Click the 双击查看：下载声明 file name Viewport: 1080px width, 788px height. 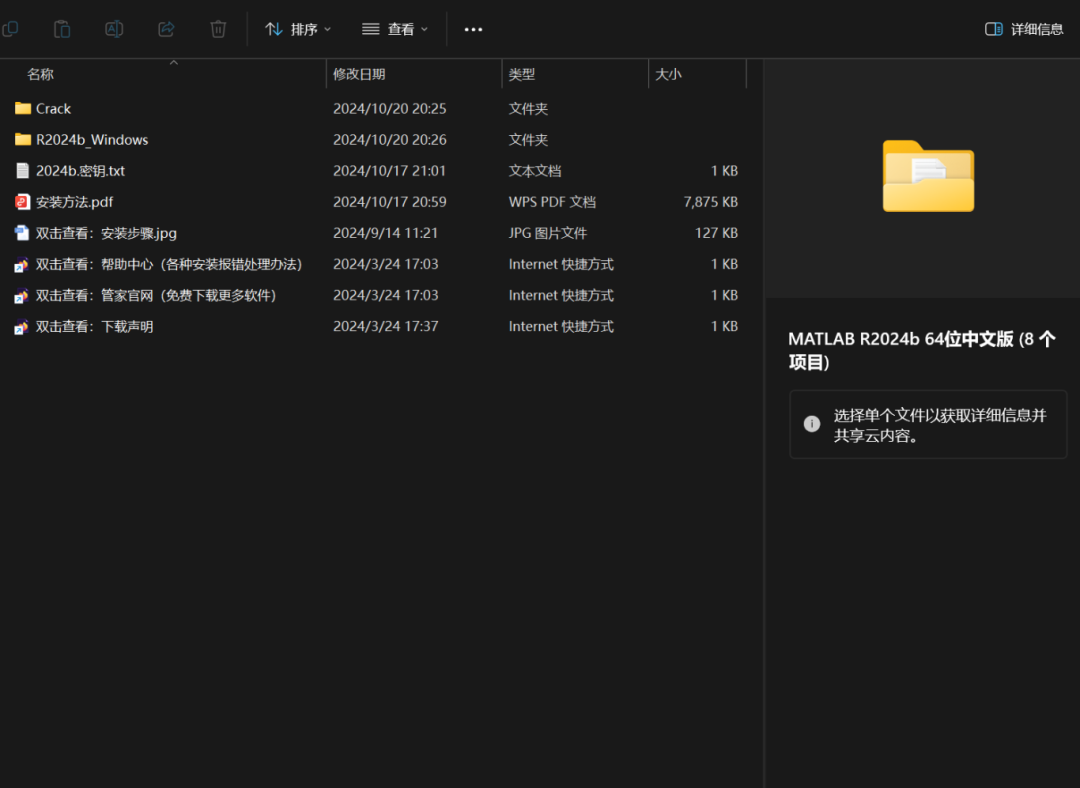(x=94, y=326)
